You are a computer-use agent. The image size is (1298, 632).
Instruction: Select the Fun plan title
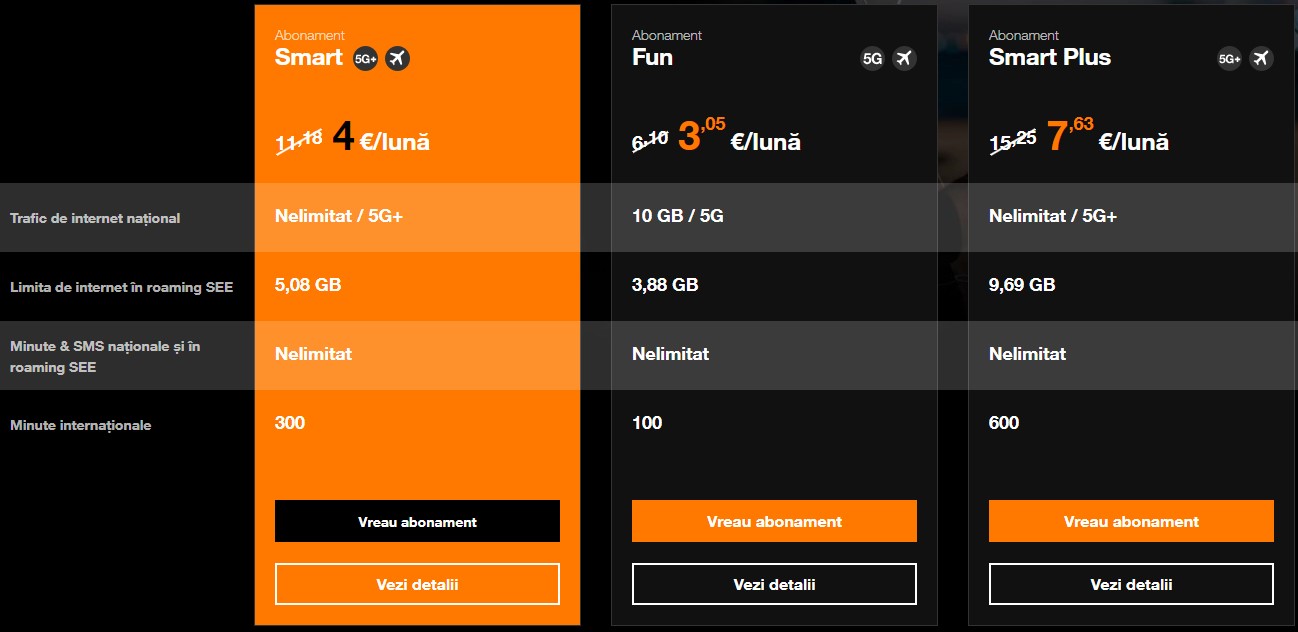tap(652, 57)
